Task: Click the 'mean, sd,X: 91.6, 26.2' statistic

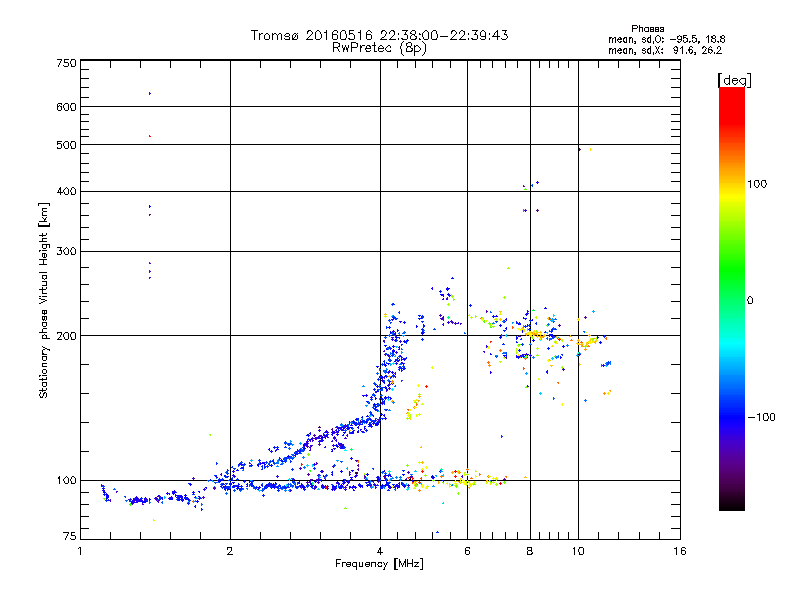Action: 665,50
